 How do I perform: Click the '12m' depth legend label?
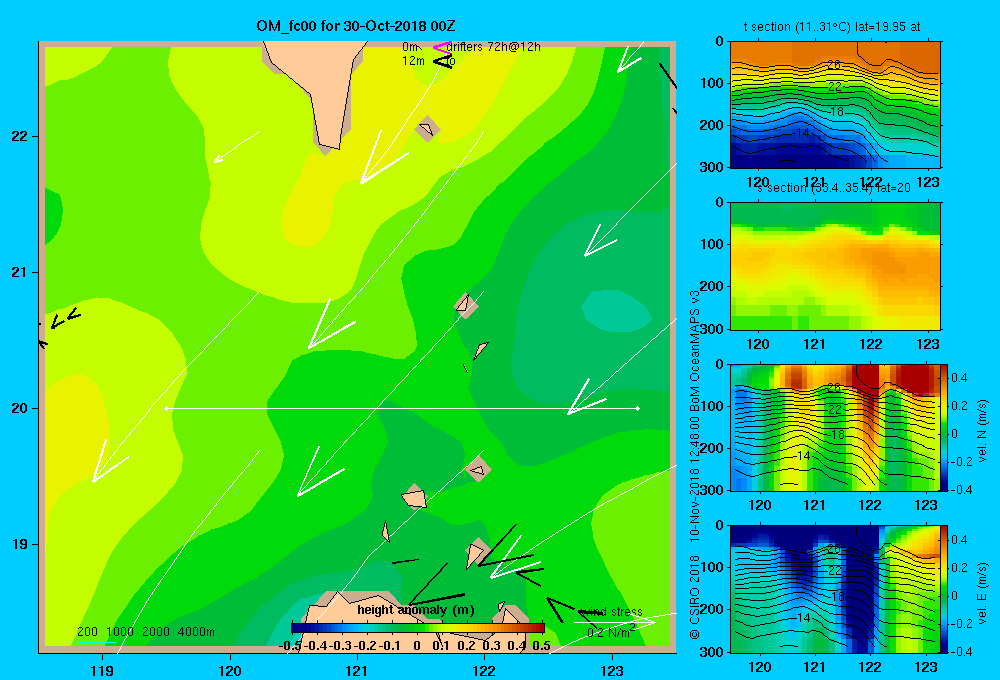(413, 61)
